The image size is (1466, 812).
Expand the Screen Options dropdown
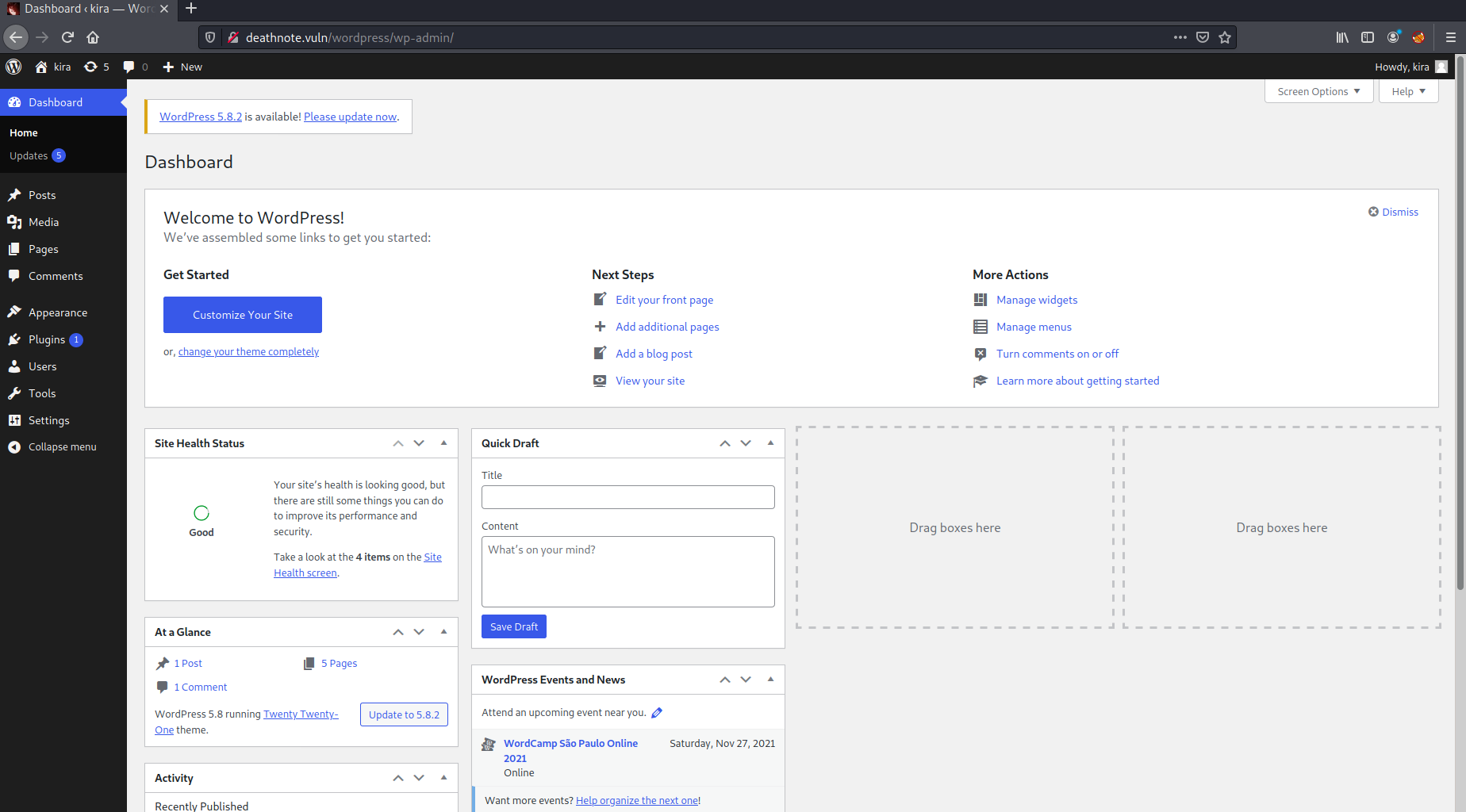(1318, 91)
